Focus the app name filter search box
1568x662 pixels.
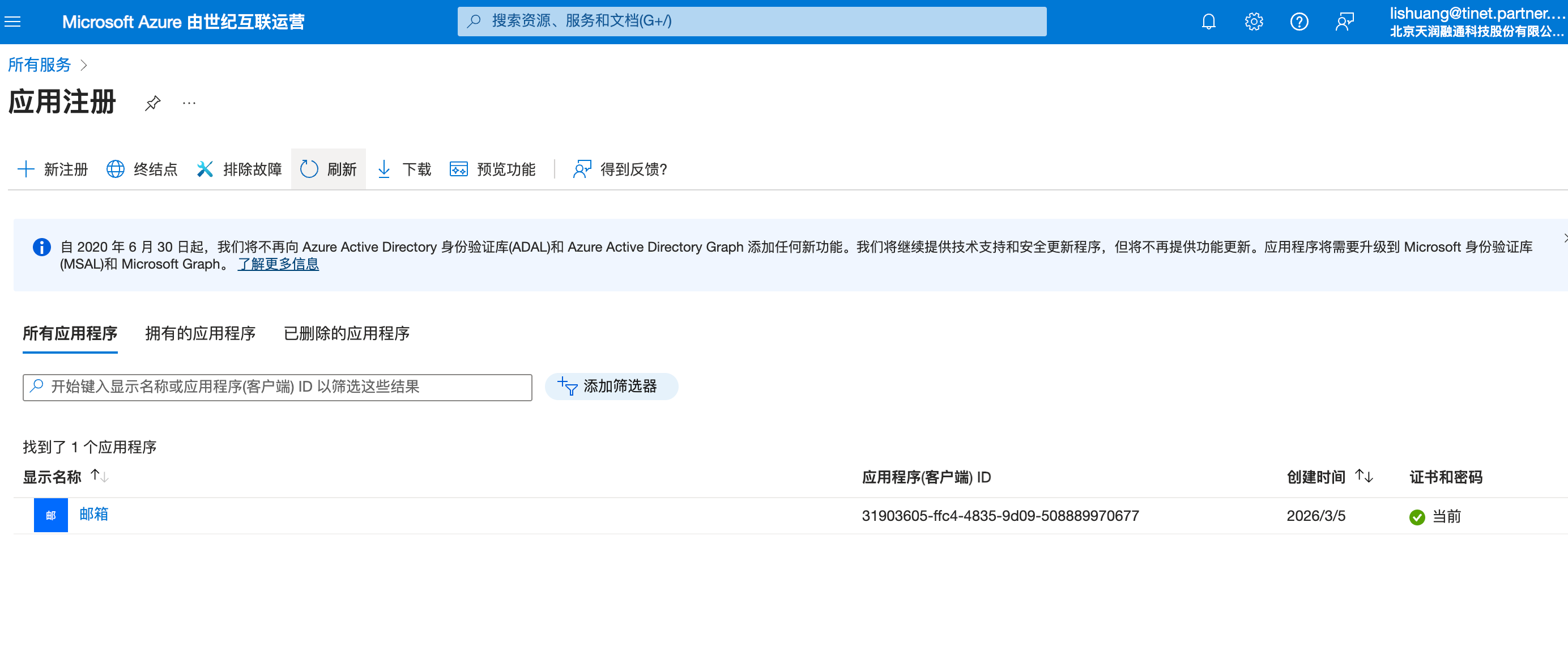pos(278,387)
